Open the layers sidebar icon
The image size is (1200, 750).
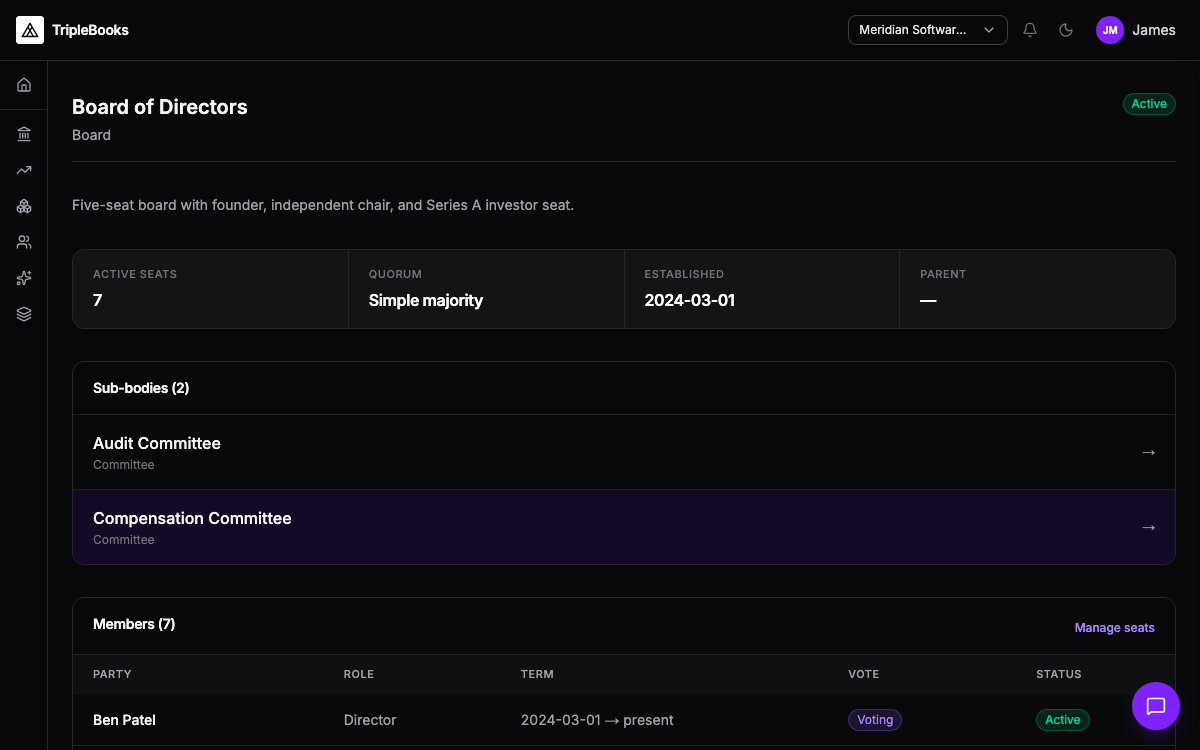click(x=24, y=314)
